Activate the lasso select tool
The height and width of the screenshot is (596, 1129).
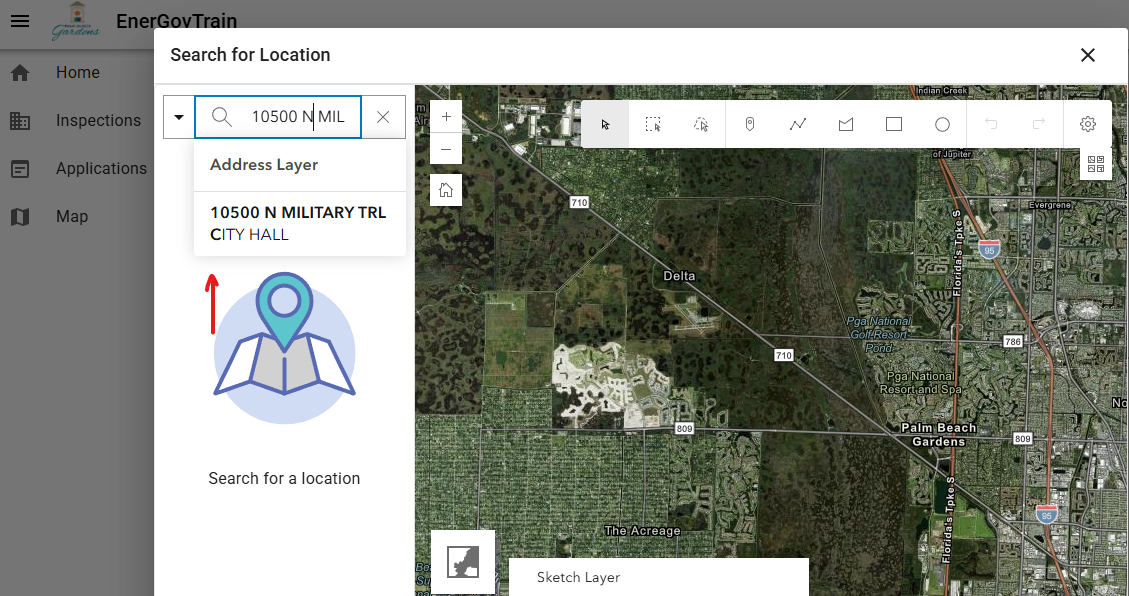pos(701,124)
